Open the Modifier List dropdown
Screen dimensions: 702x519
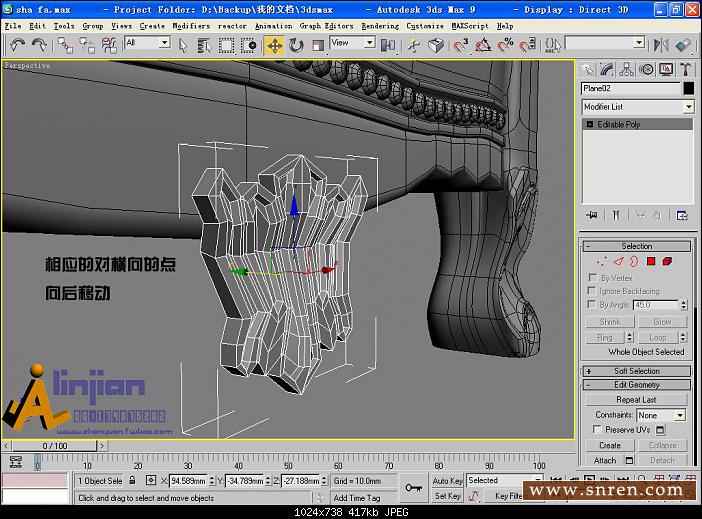pyautogui.click(x=637, y=107)
